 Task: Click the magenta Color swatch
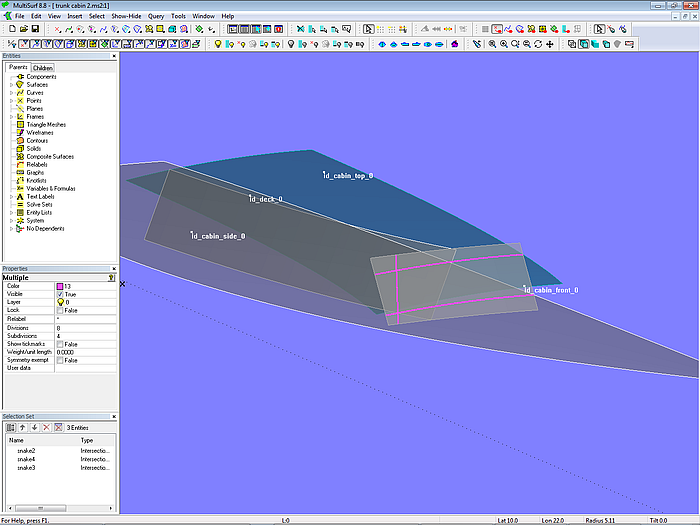pos(60,286)
